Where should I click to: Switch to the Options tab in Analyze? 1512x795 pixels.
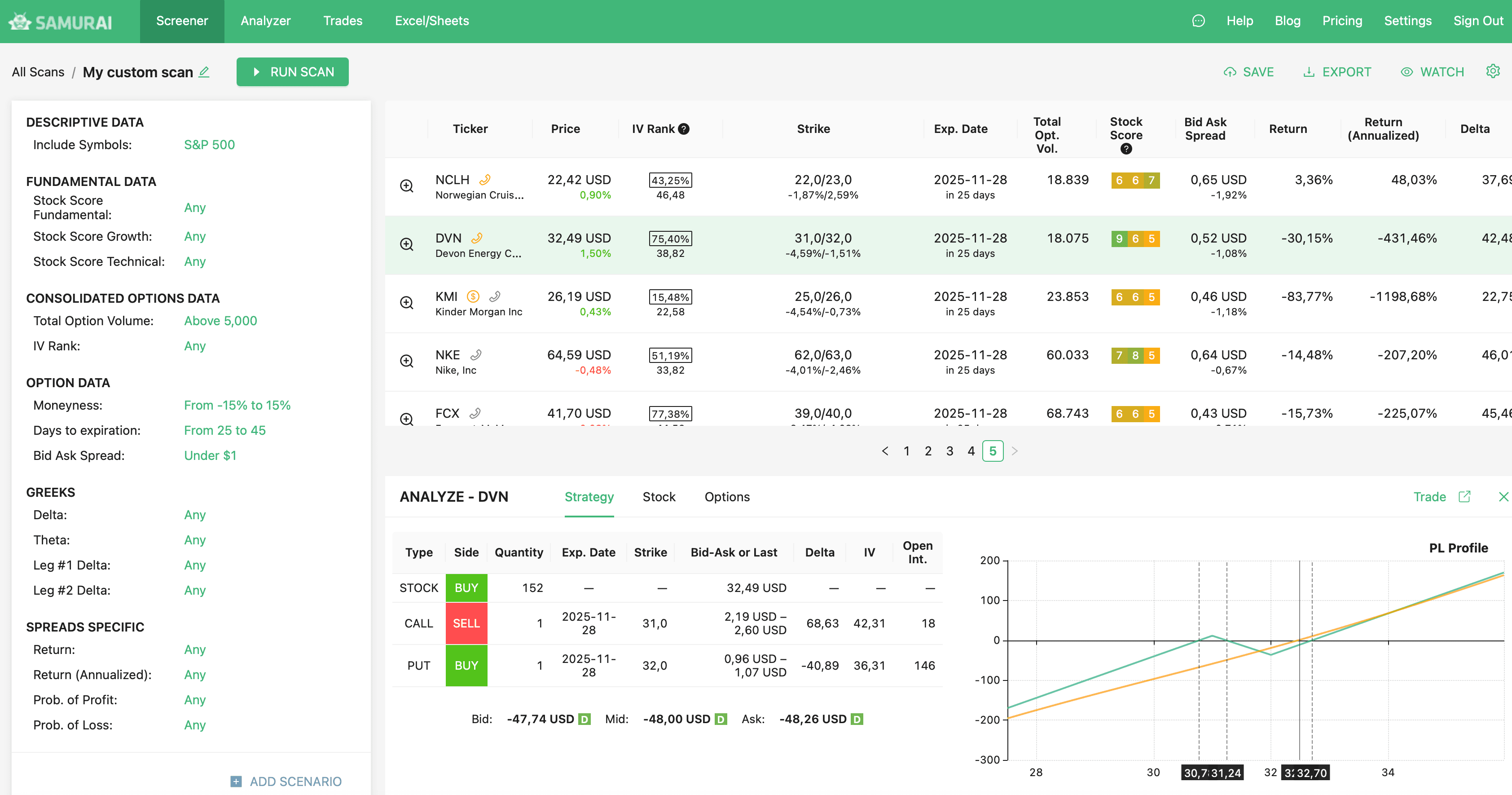coord(727,497)
